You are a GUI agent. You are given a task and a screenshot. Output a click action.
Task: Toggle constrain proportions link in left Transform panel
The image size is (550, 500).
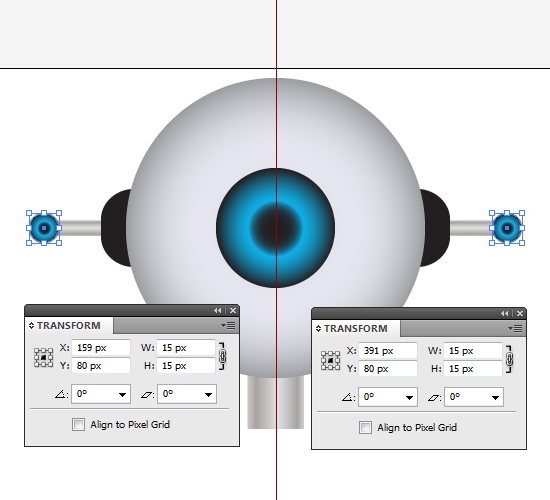point(222,356)
